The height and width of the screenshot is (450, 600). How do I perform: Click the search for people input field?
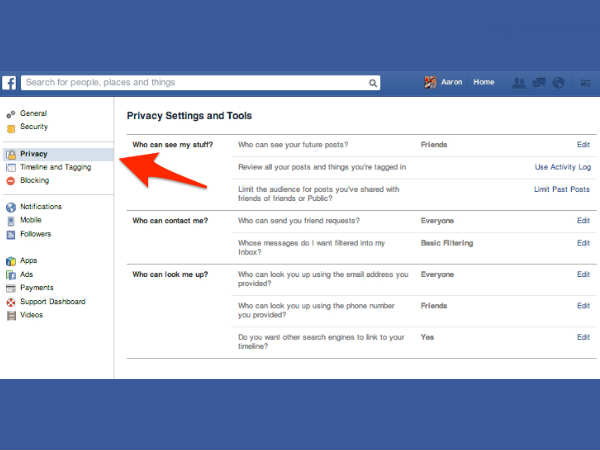[195, 83]
